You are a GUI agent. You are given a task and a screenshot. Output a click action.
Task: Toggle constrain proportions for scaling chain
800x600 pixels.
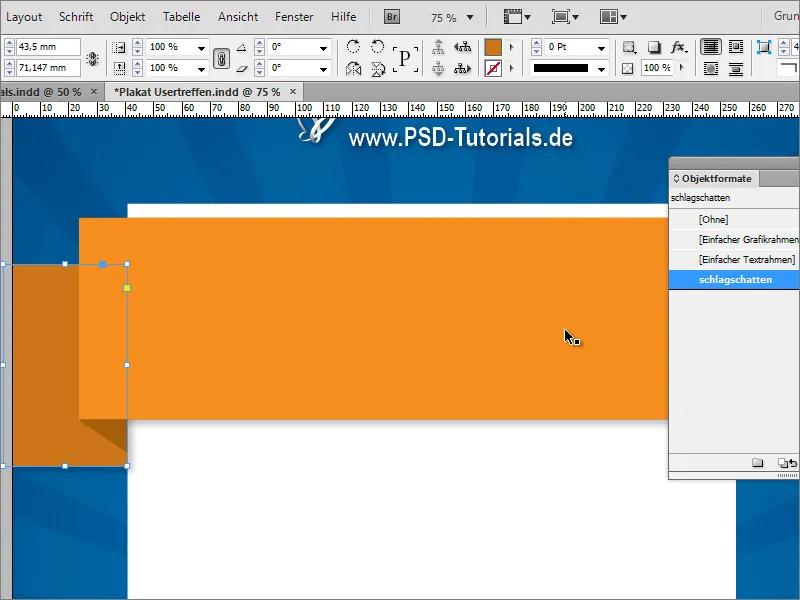point(221,58)
